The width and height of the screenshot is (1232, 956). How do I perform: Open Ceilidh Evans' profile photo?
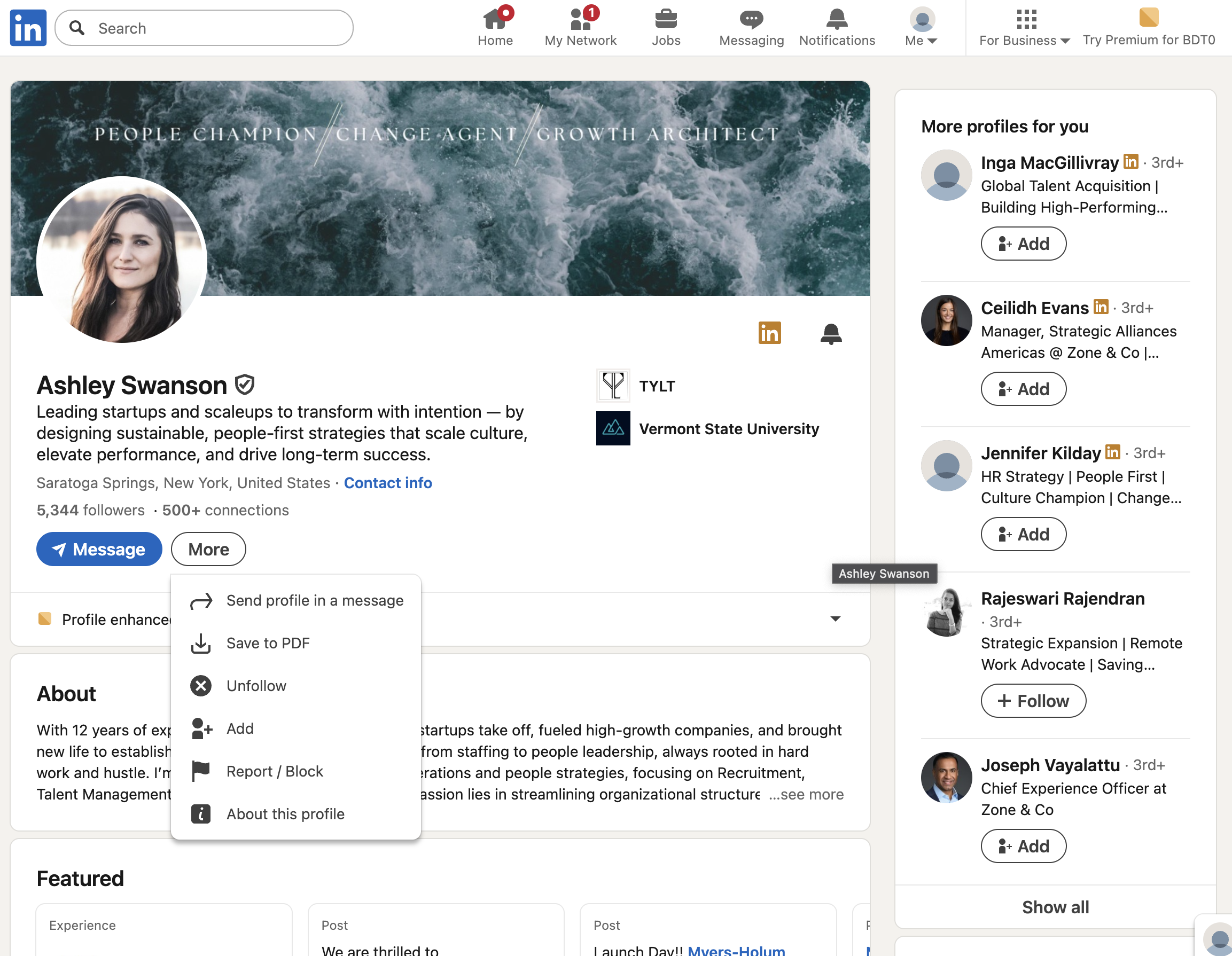(x=947, y=320)
